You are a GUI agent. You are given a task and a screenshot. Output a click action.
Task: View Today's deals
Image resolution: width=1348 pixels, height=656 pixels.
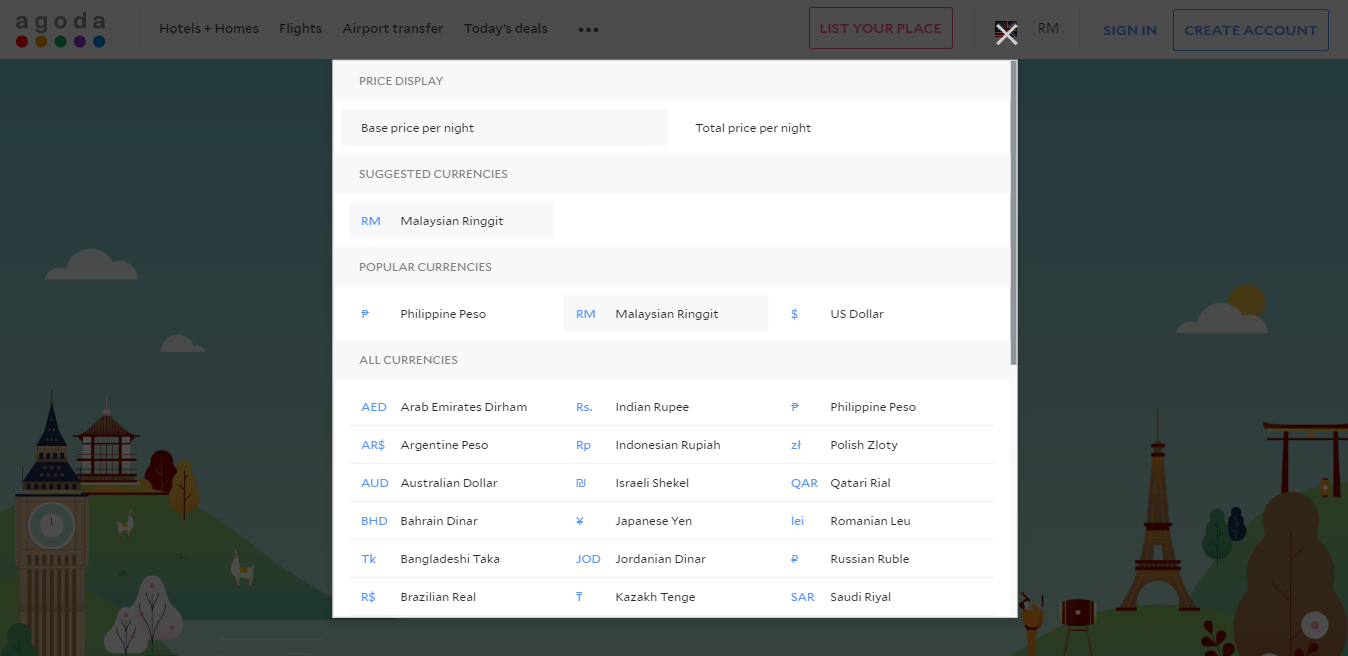pos(505,29)
